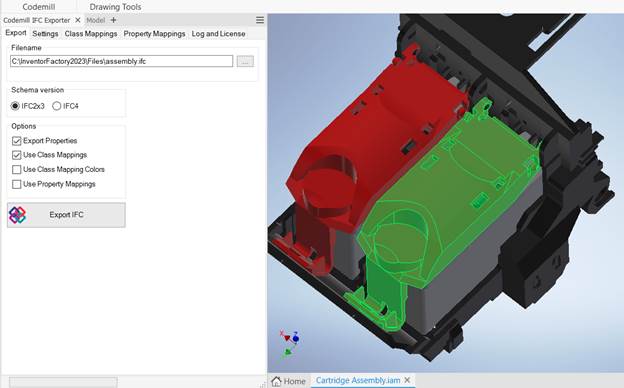
Task: Click the Home house icon
Action: [x=276, y=381]
